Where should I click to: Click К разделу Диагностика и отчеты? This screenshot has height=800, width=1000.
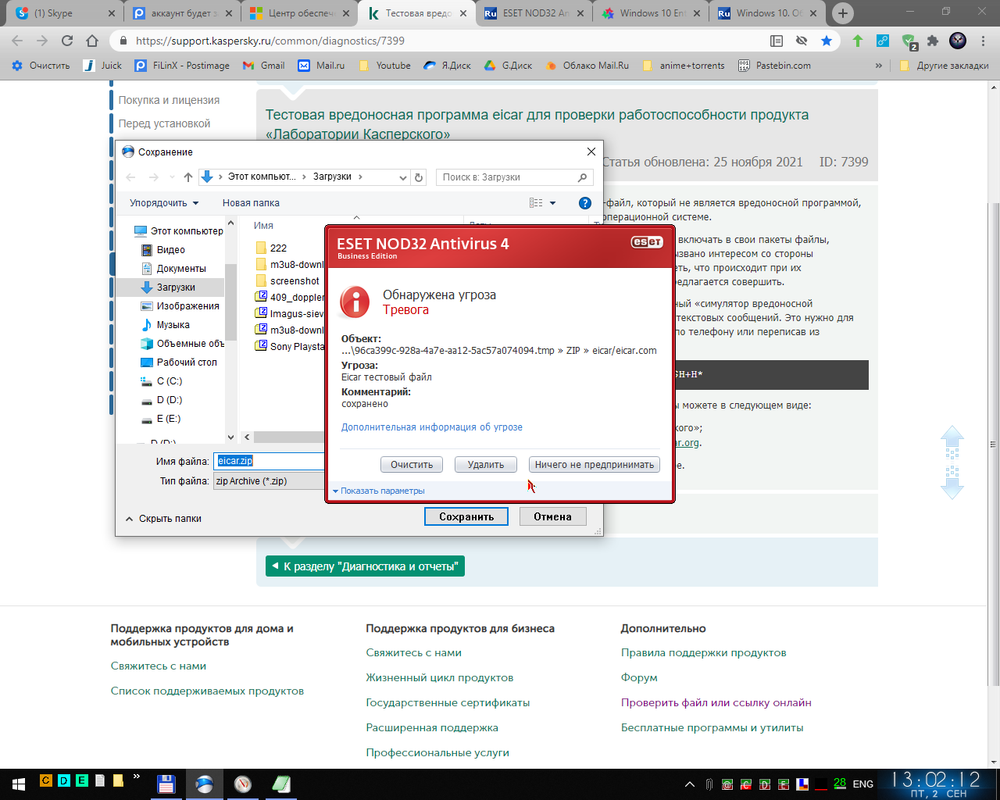tap(365, 567)
